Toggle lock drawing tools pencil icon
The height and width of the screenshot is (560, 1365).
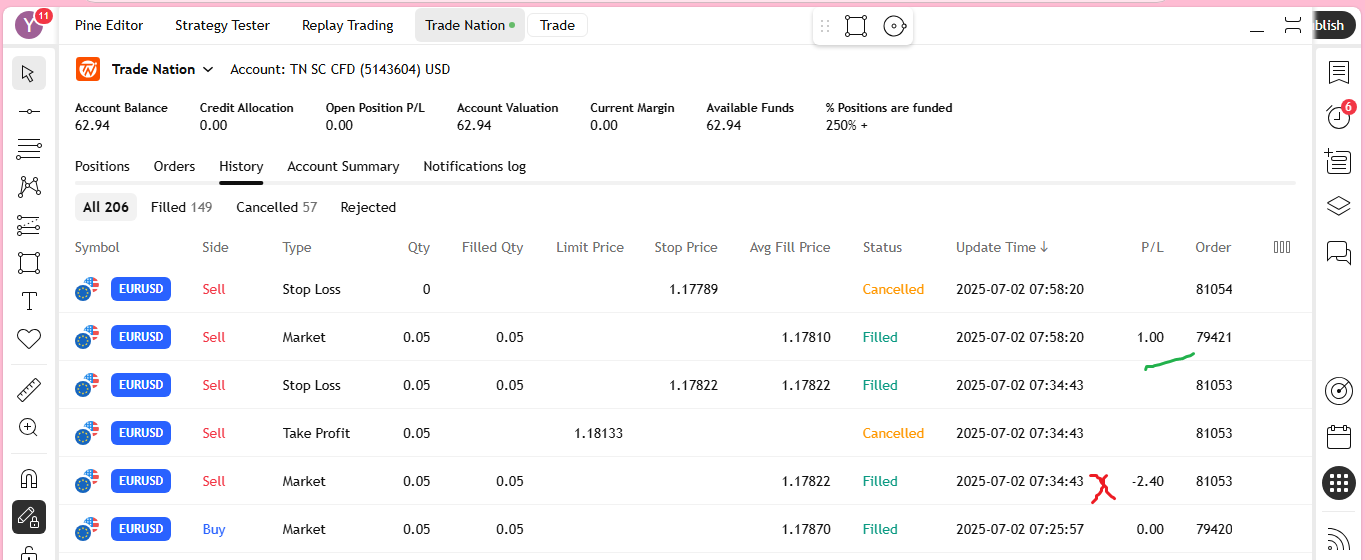(x=28, y=517)
